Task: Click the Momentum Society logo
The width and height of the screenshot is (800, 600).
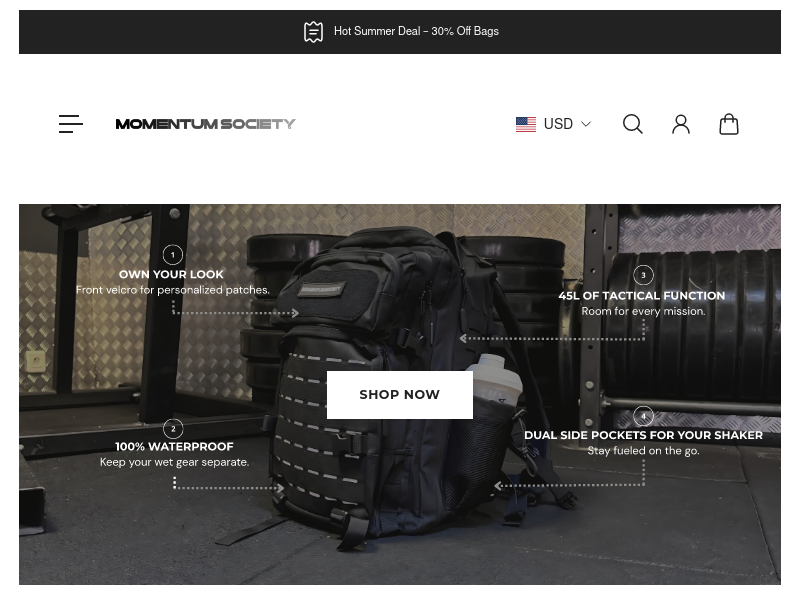Action: pos(206,124)
